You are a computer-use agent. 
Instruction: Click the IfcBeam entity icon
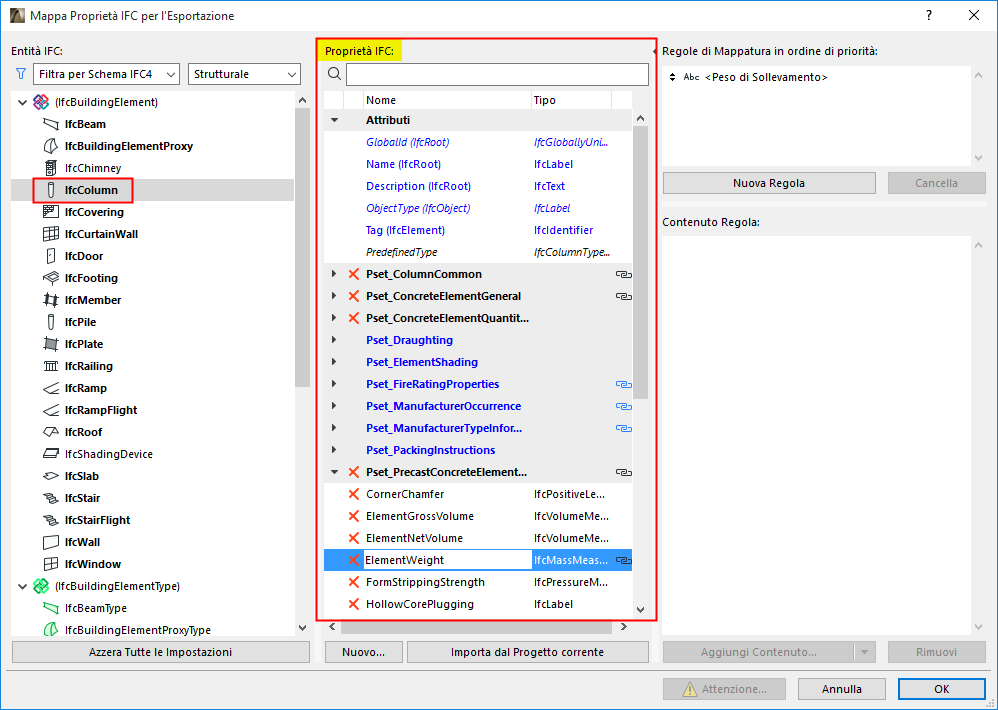point(51,124)
